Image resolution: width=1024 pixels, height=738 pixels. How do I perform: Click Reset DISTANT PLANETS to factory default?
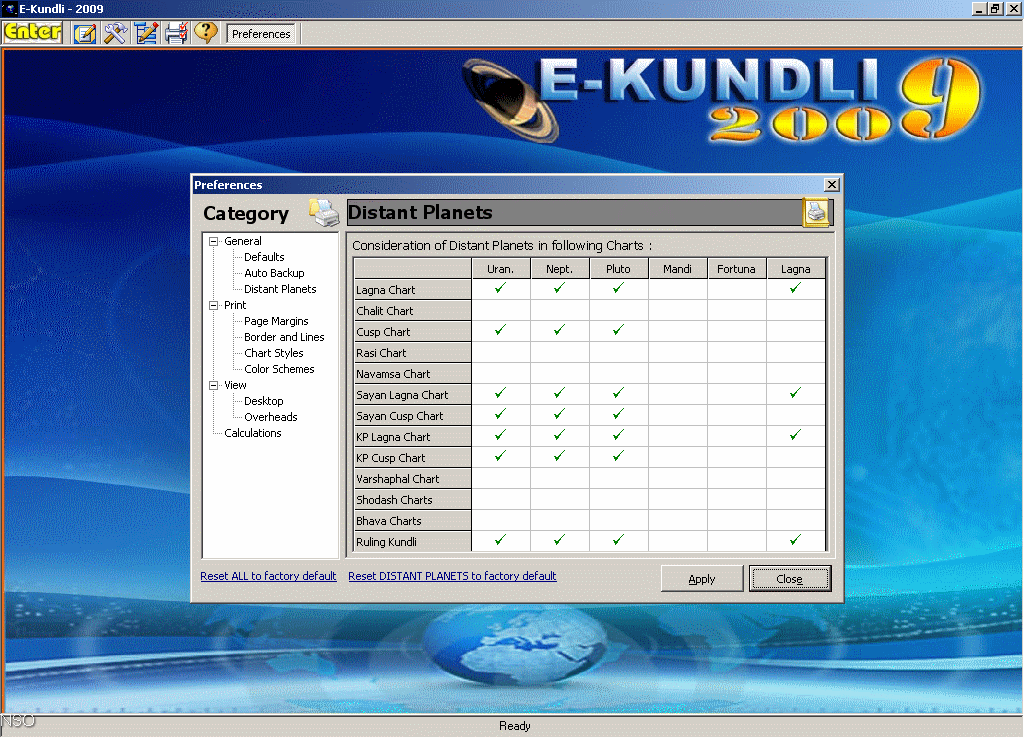point(452,576)
